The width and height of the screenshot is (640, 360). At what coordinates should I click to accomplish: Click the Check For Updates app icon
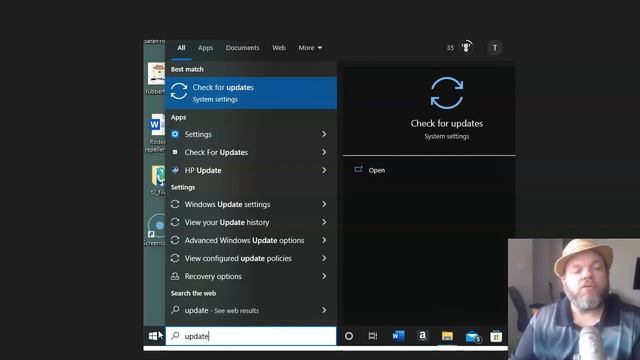click(x=175, y=152)
